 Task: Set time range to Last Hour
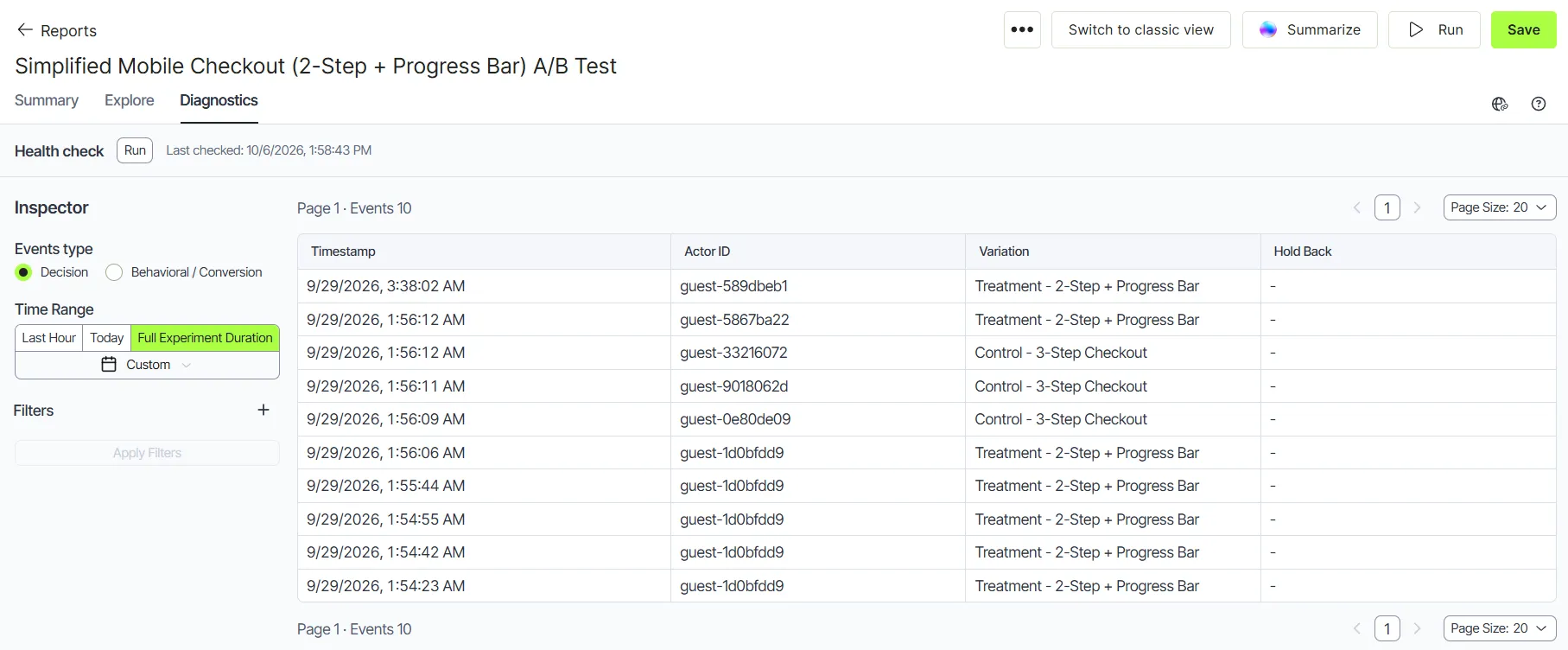coord(48,338)
